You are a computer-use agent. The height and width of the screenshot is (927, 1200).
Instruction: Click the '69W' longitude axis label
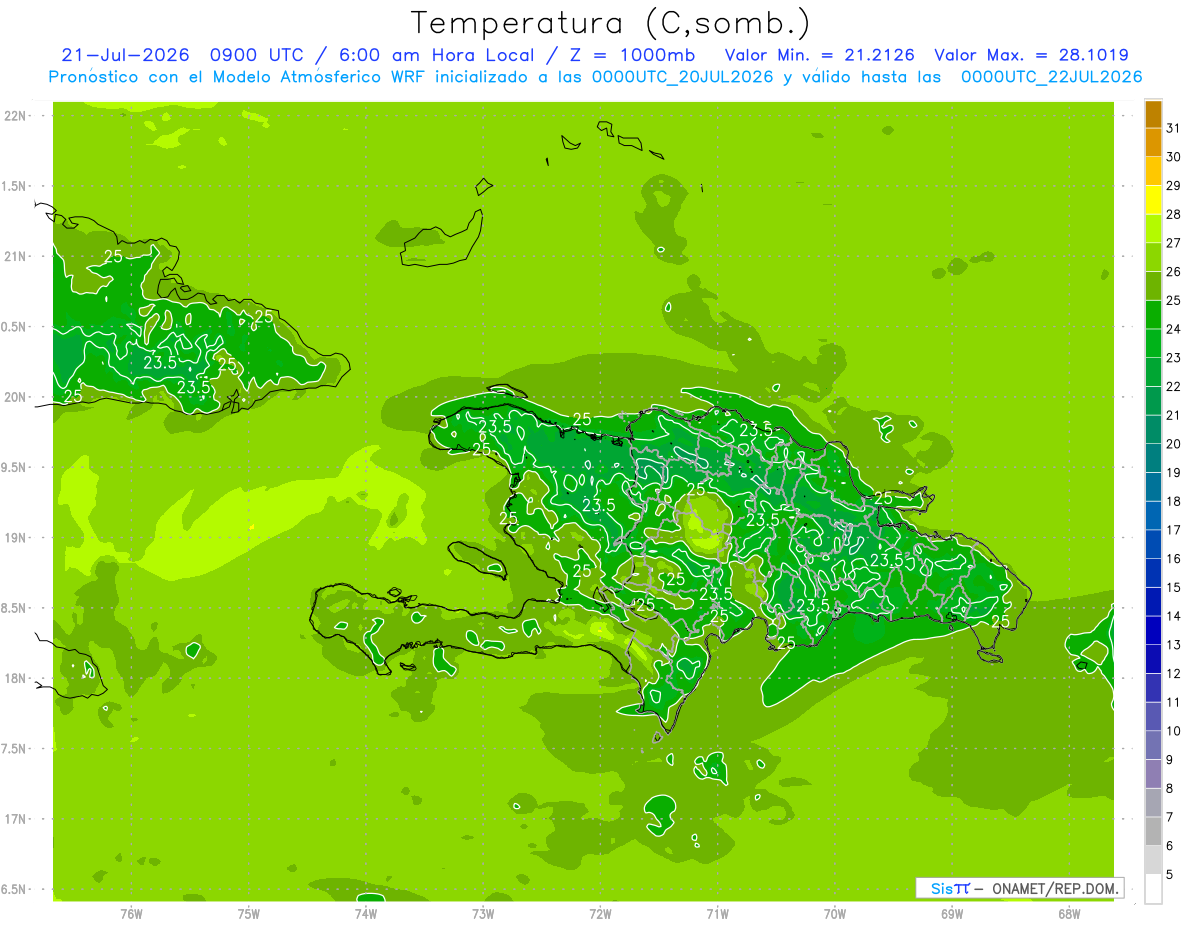tap(951, 913)
